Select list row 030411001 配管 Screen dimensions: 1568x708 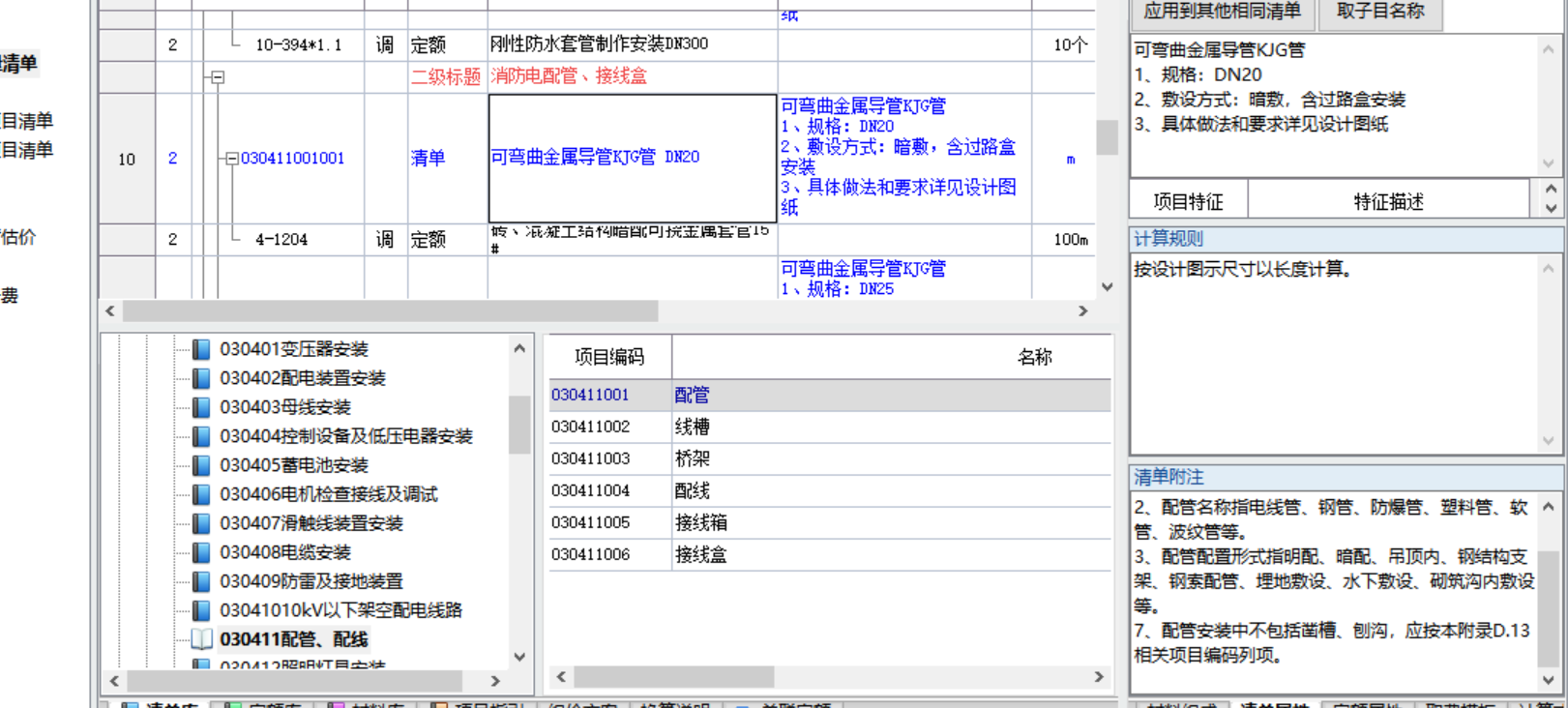[830, 395]
